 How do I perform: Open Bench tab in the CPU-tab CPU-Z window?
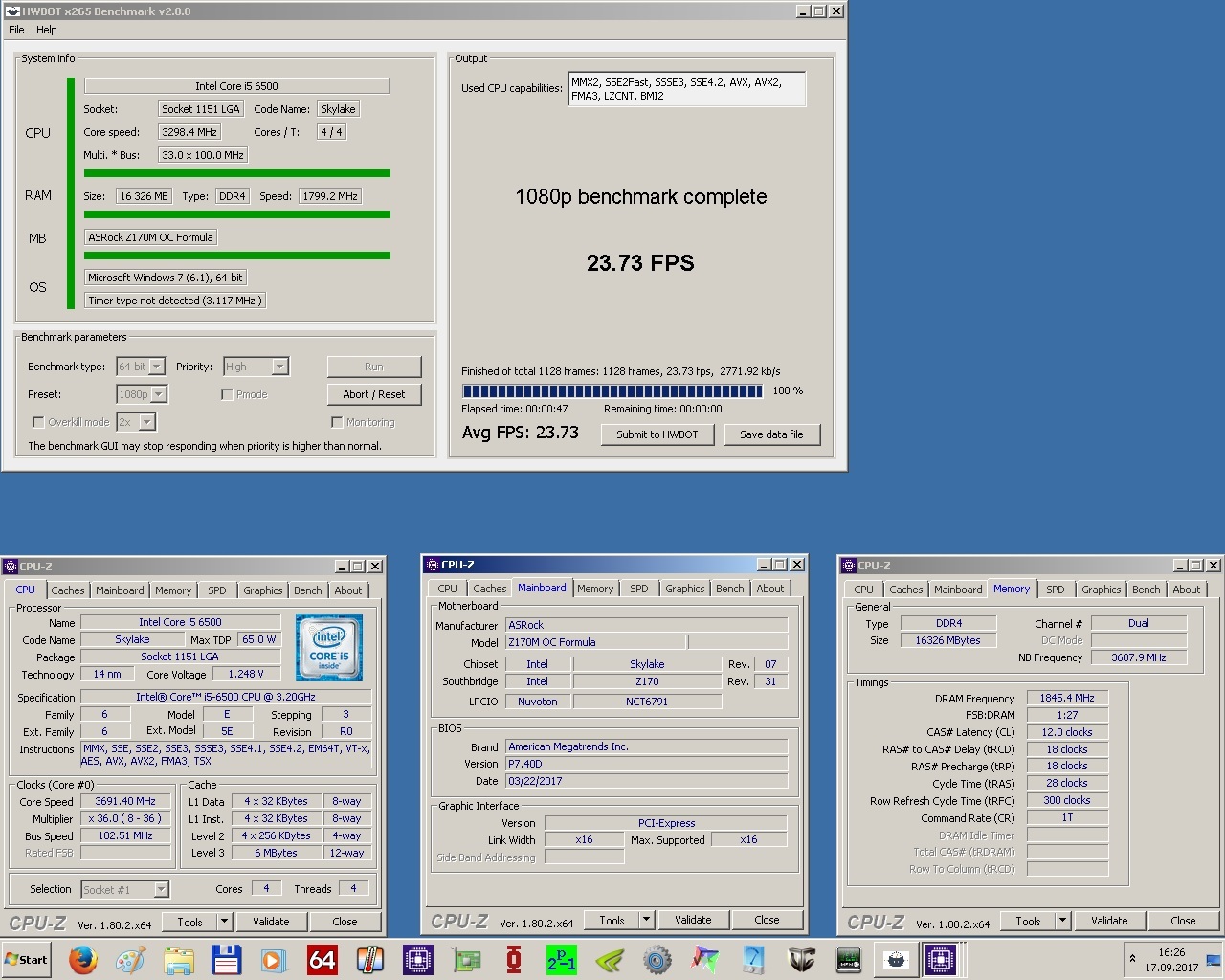point(308,590)
